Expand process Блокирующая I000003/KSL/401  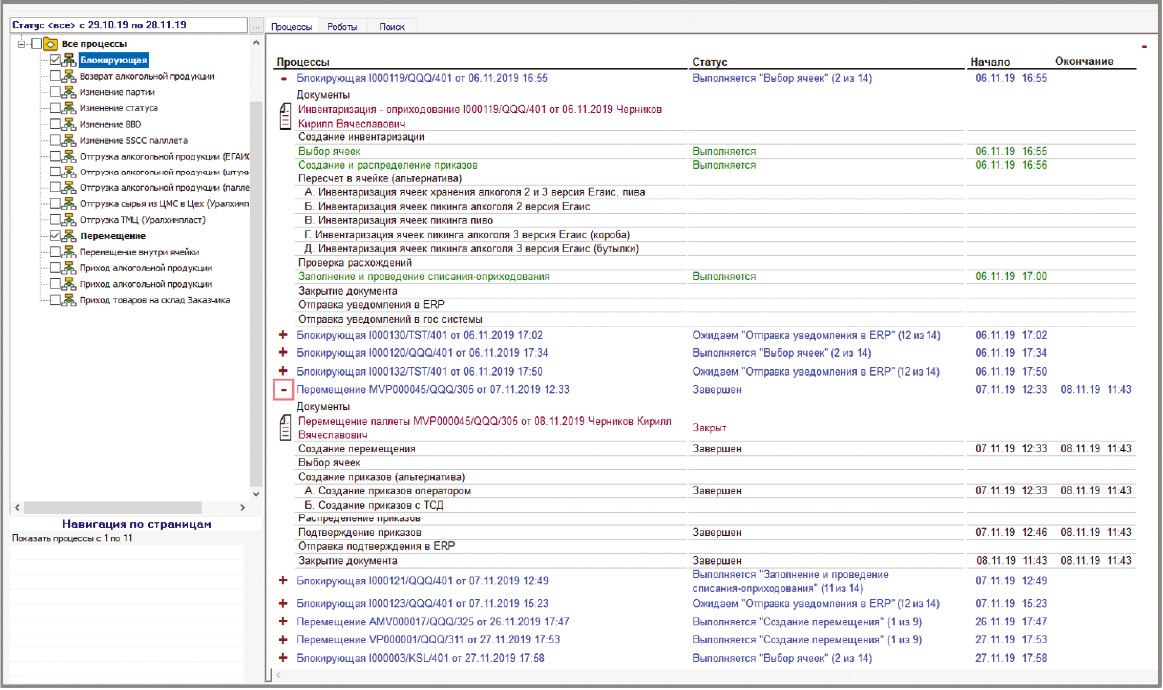[283, 658]
